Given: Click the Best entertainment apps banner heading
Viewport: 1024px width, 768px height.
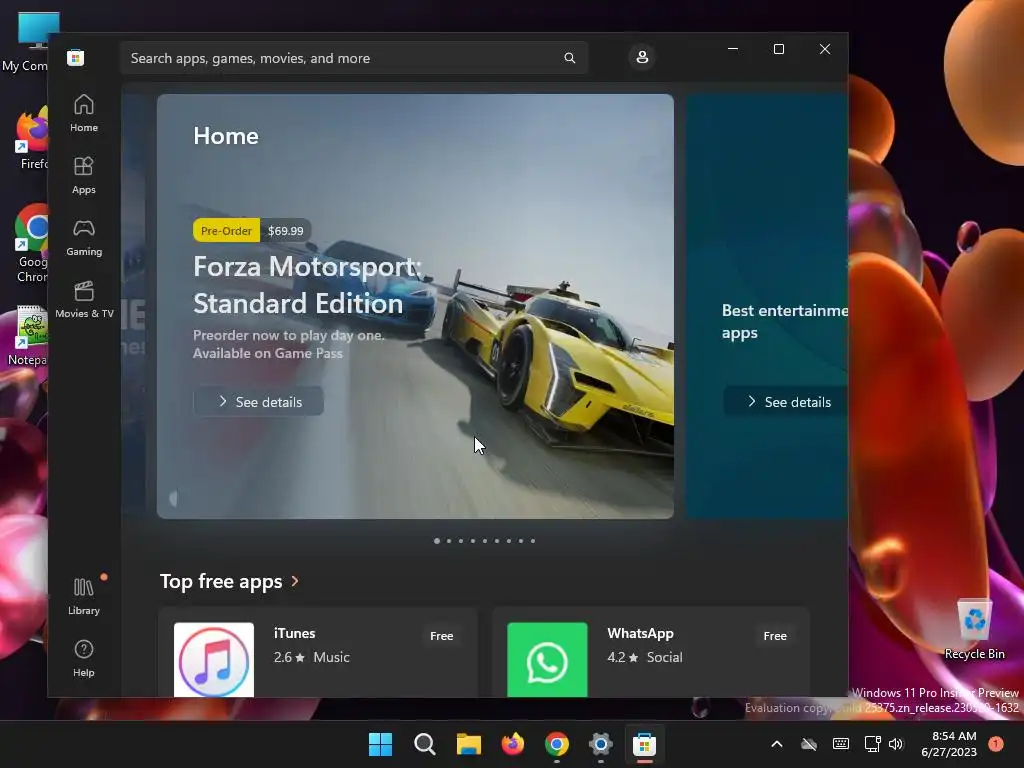Looking at the screenshot, I should click(785, 321).
